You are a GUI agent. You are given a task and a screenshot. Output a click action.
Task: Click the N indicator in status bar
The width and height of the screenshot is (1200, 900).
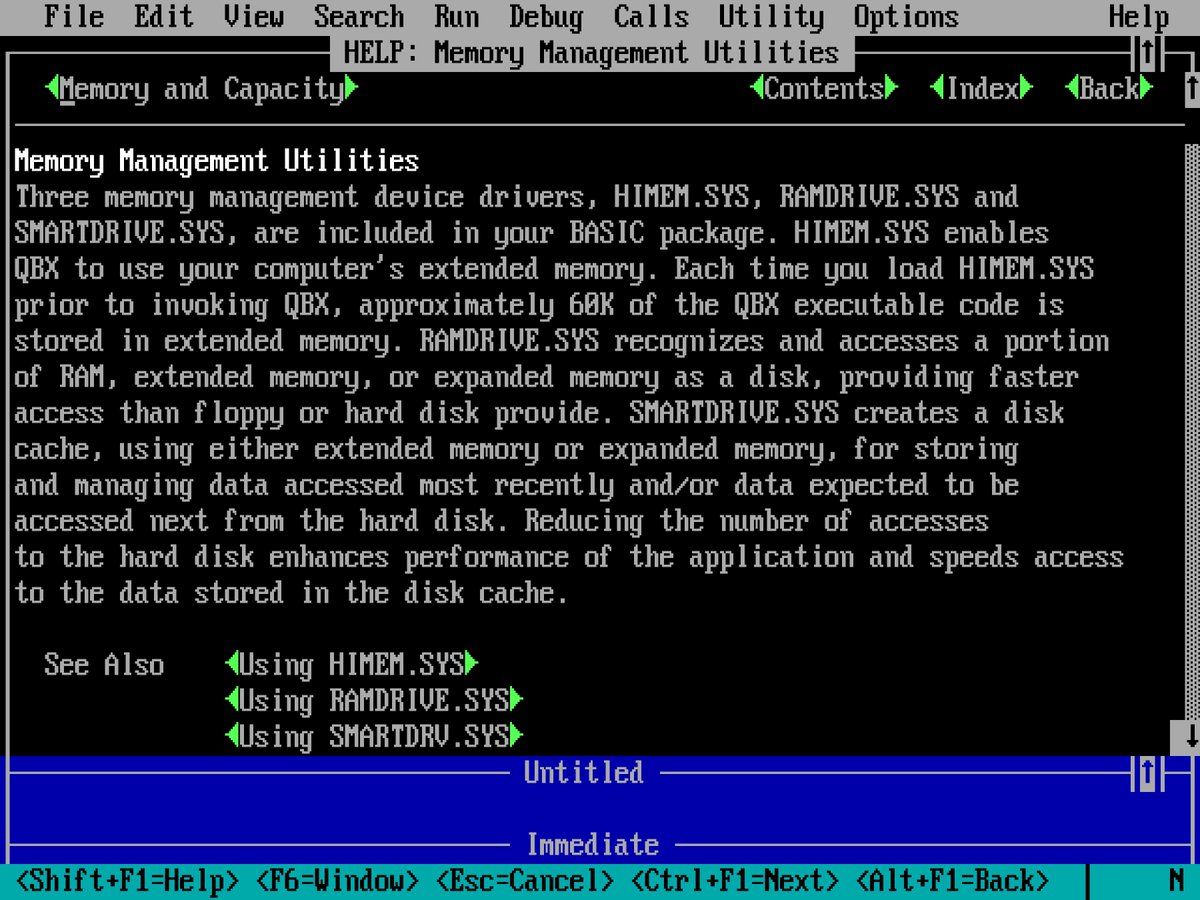[x=1176, y=881]
